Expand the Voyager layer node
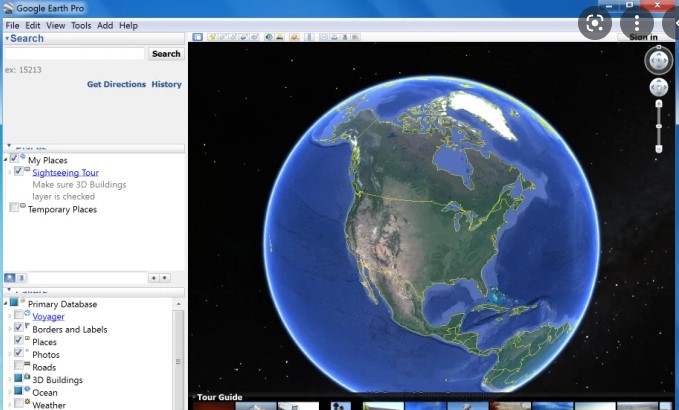 coord(10,316)
